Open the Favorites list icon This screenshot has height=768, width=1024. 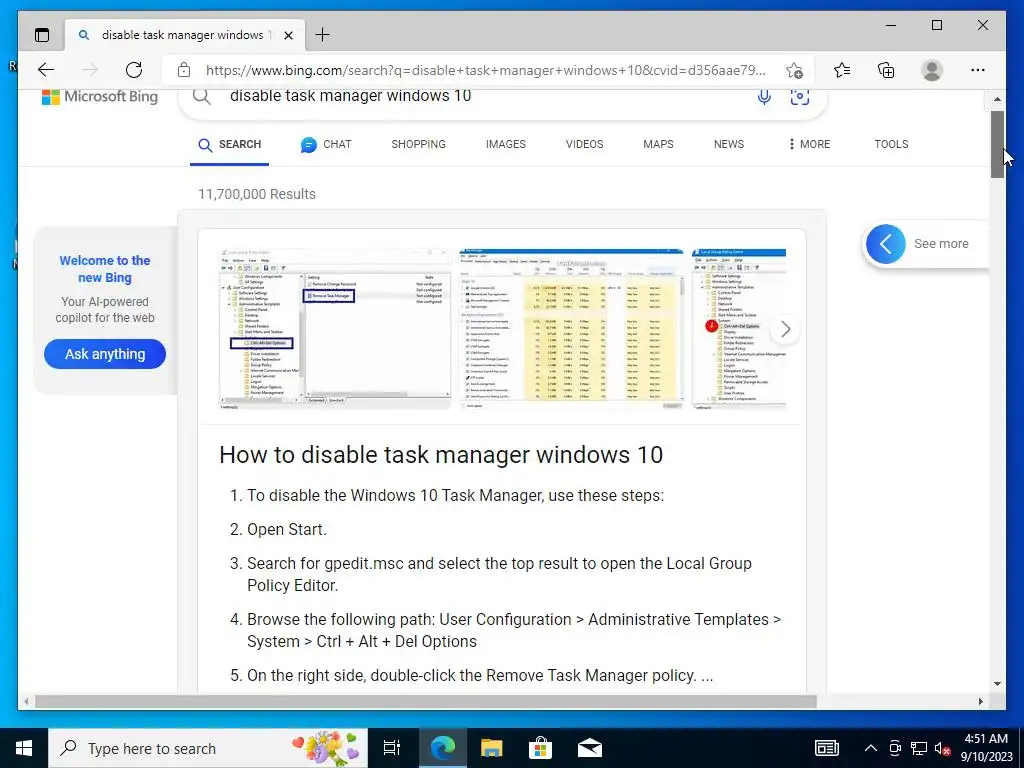[842, 70]
